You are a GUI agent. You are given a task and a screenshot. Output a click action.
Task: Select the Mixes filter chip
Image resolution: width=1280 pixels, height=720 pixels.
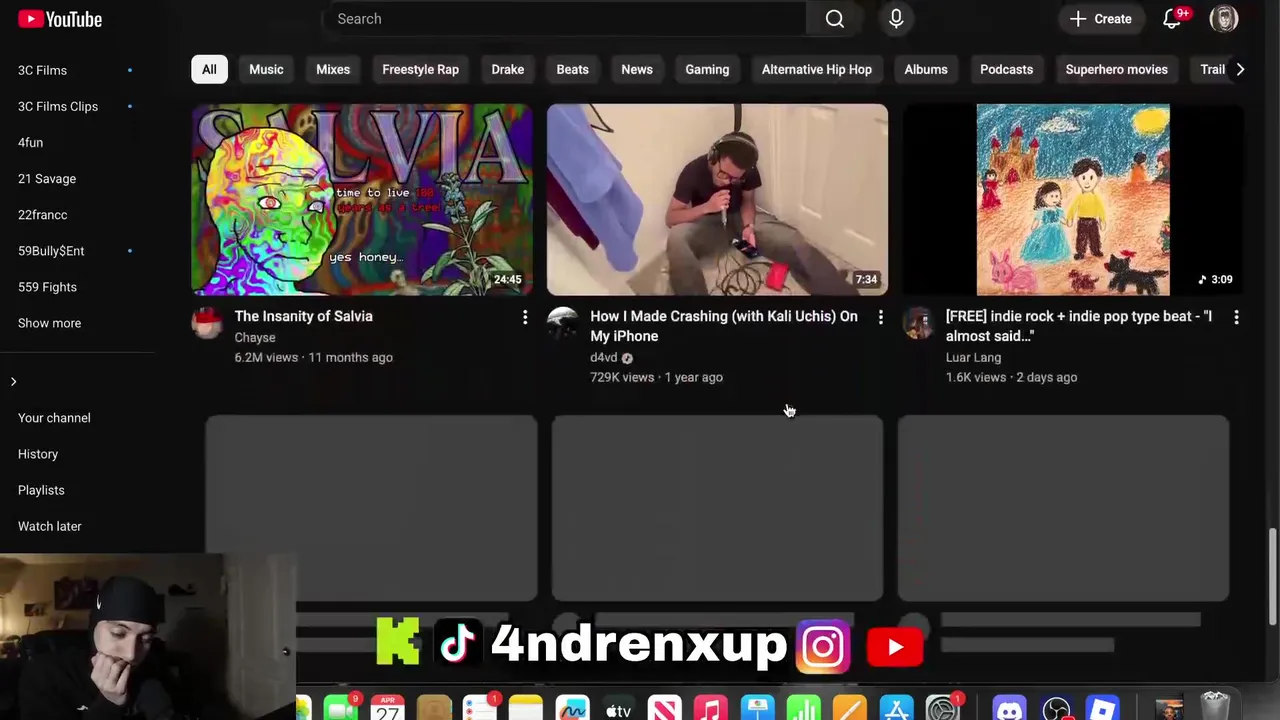pos(333,69)
